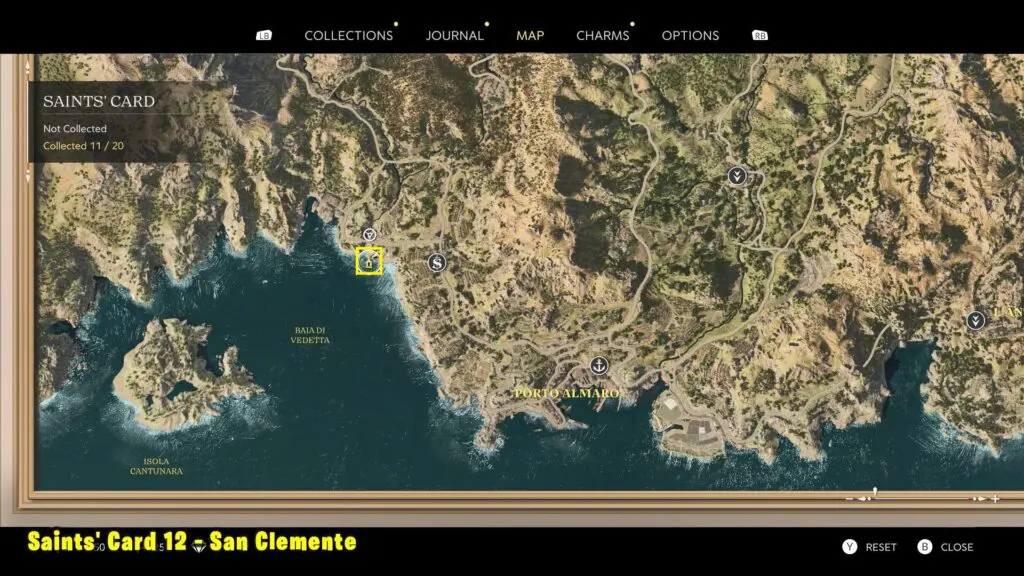
Task: Click the Close button prompt
Action: click(945, 547)
